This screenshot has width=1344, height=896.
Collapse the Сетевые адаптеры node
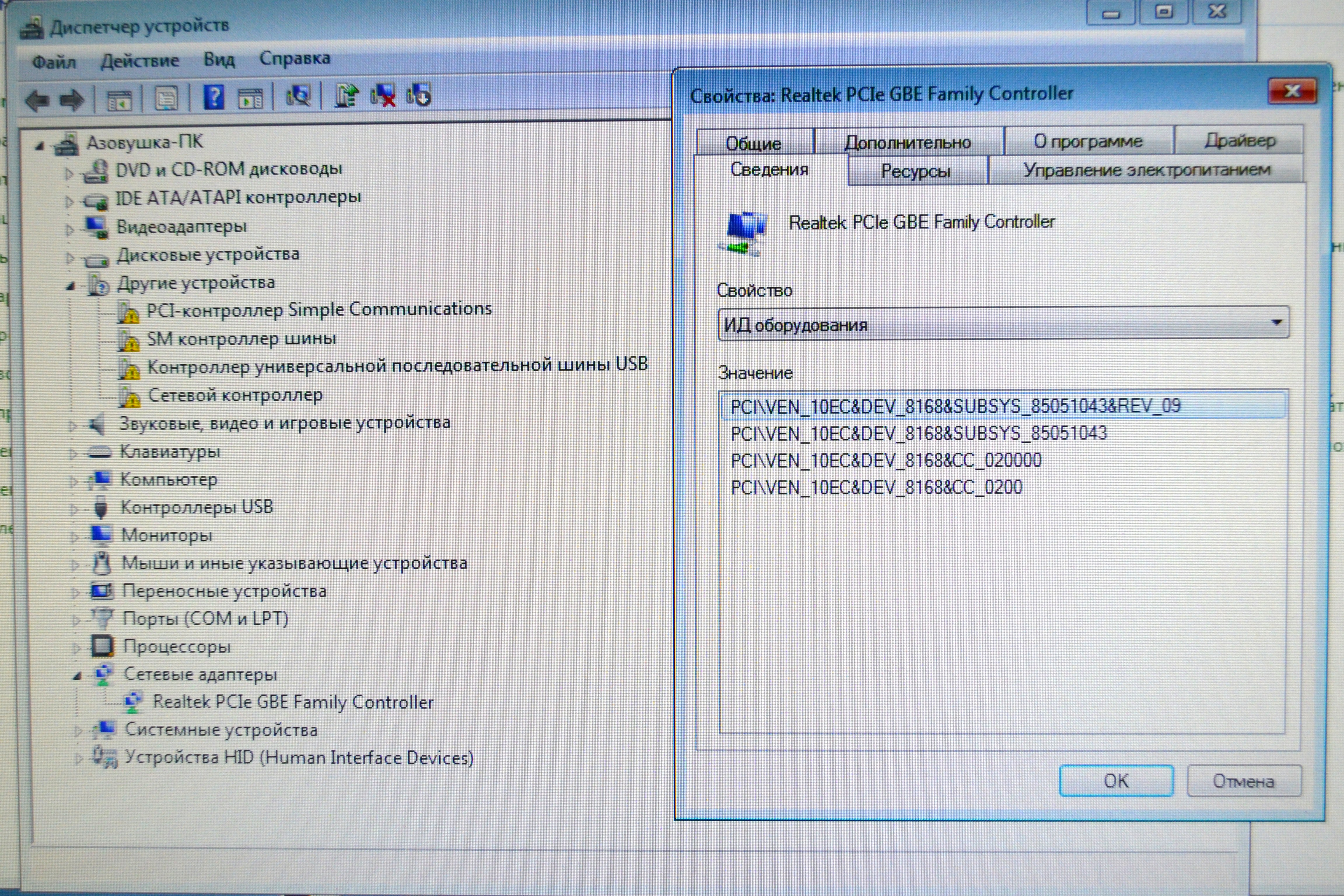click(x=77, y=677)
